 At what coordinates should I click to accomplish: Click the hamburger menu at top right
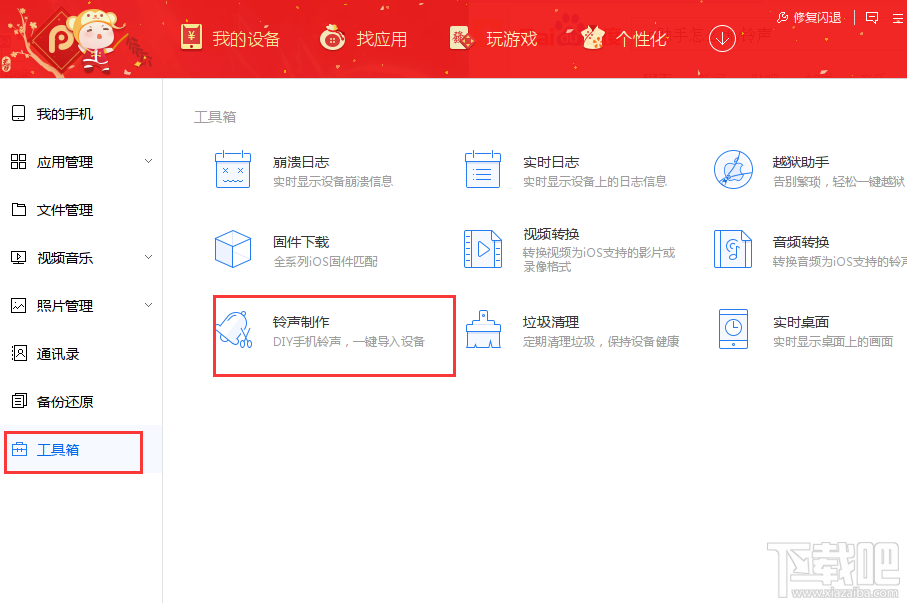(897, 17)
